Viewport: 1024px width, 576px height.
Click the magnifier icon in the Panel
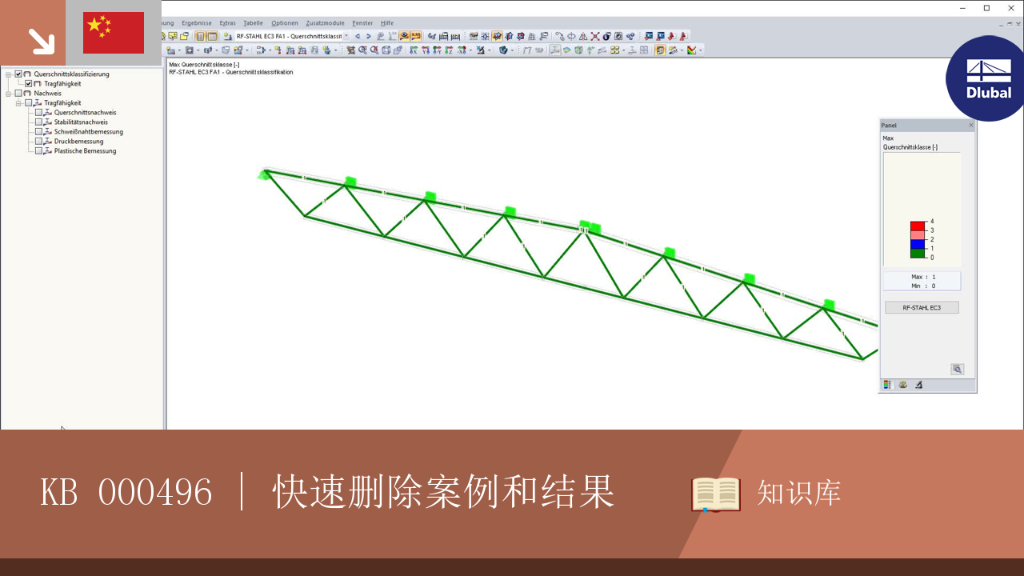pyautogui.click(x=957, y=369)
